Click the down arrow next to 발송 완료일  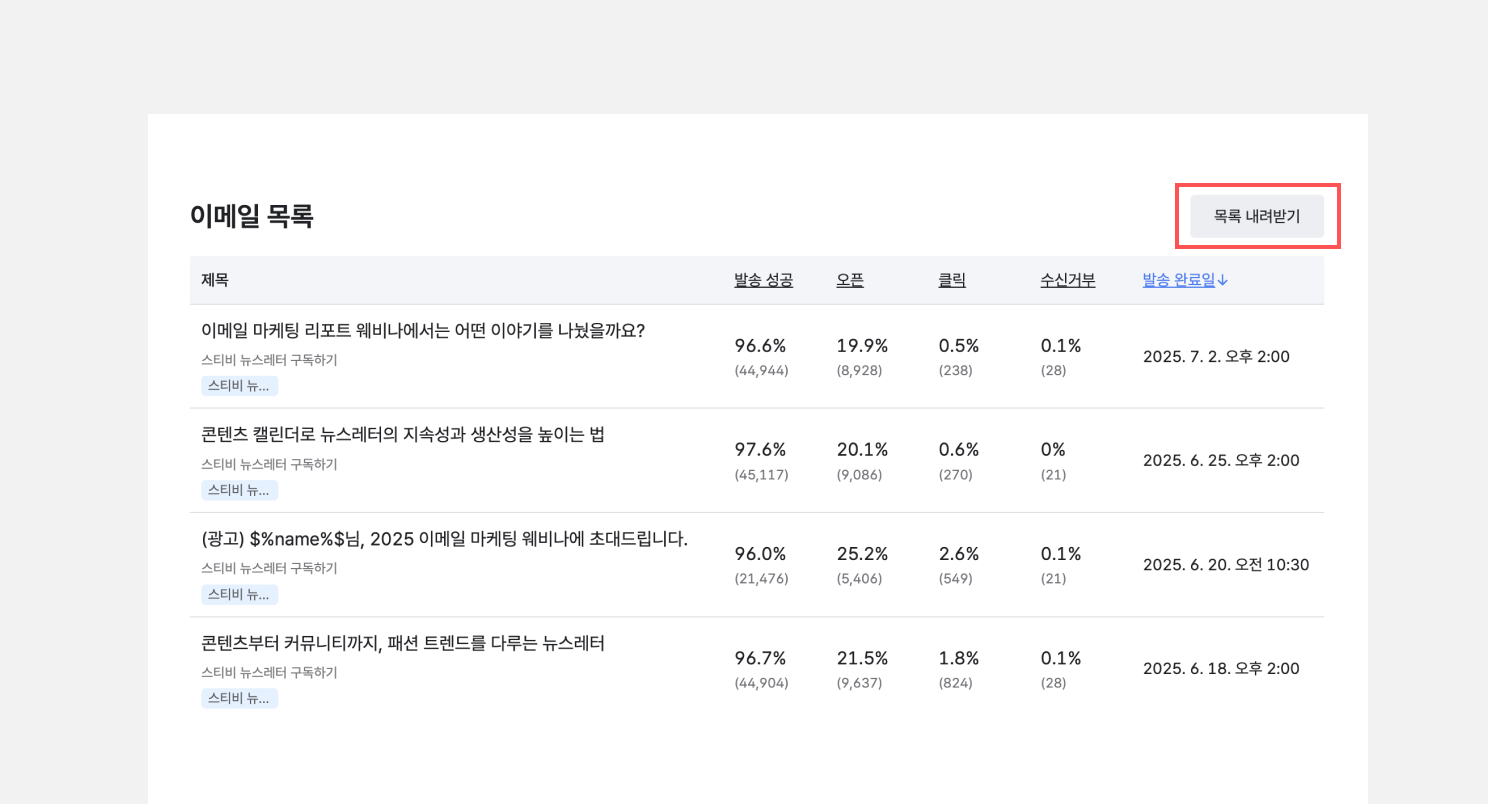[1223, 281]
